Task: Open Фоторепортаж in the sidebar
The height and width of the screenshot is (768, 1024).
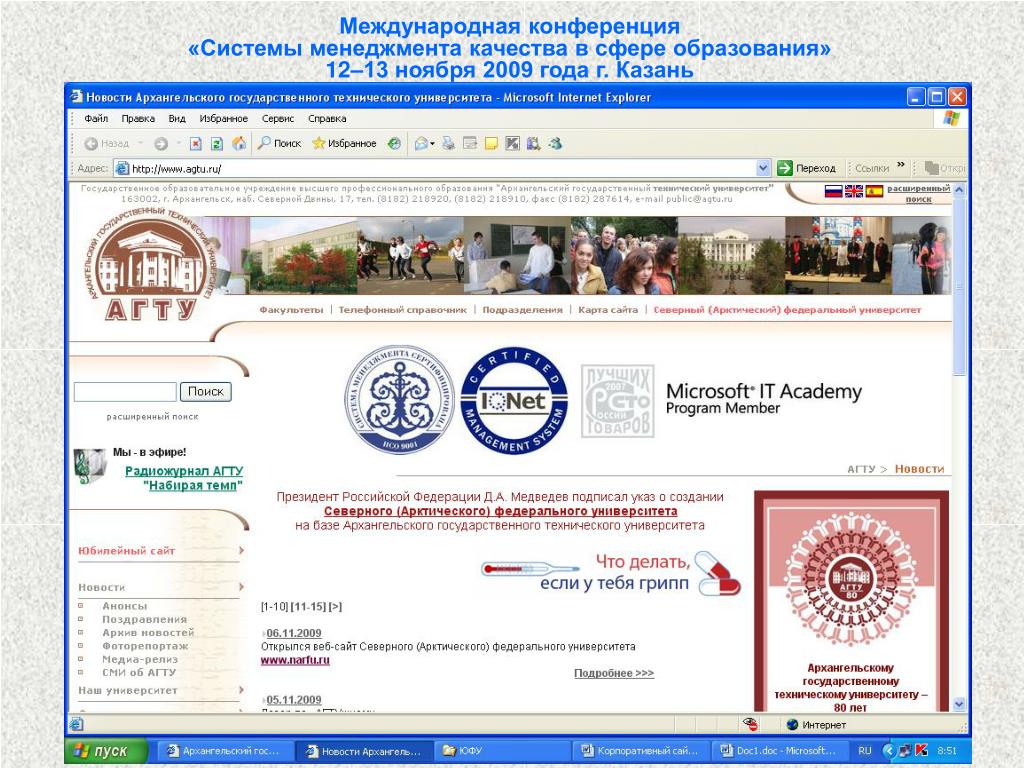Action: (145, 646)
